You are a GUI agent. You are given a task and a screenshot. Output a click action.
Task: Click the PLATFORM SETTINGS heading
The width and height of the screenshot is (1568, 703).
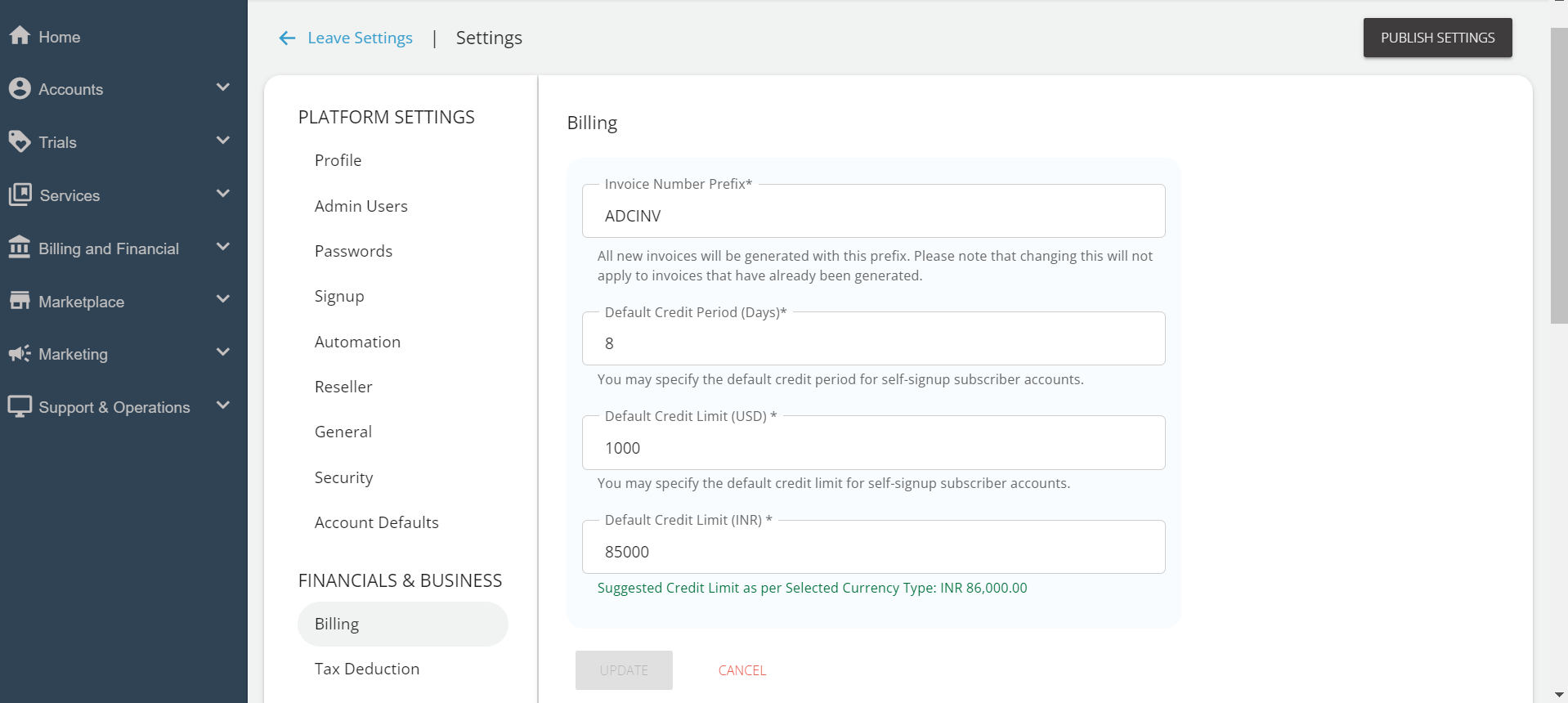click(386, 117)
